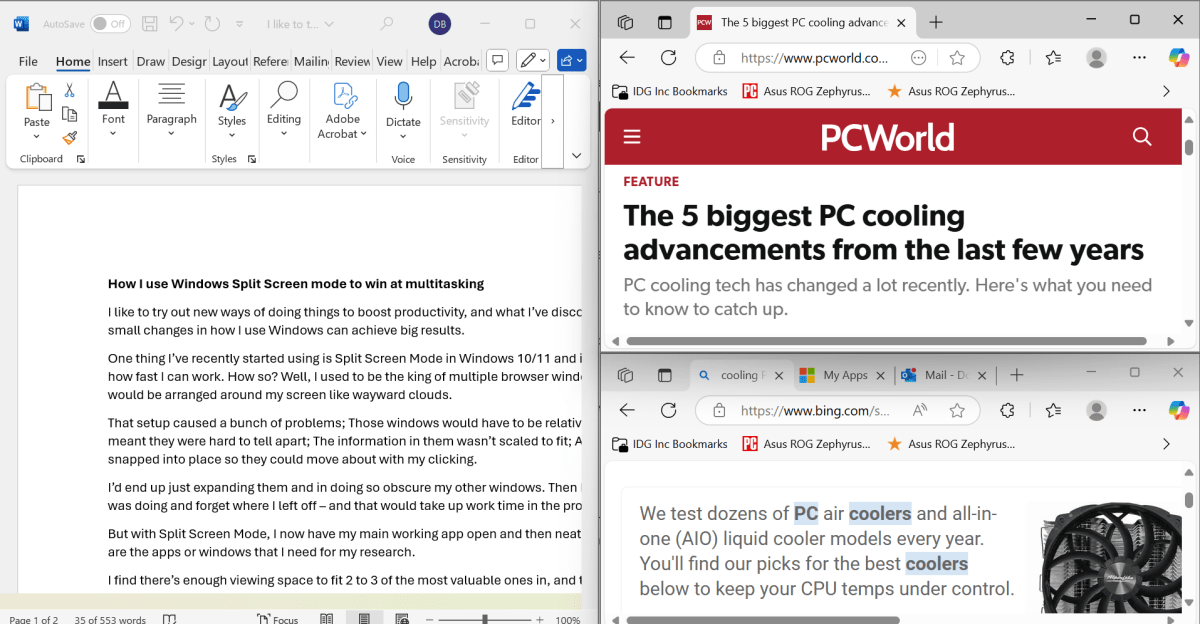Open the document title dropdown 'I like to t...'

coord(329,23)
